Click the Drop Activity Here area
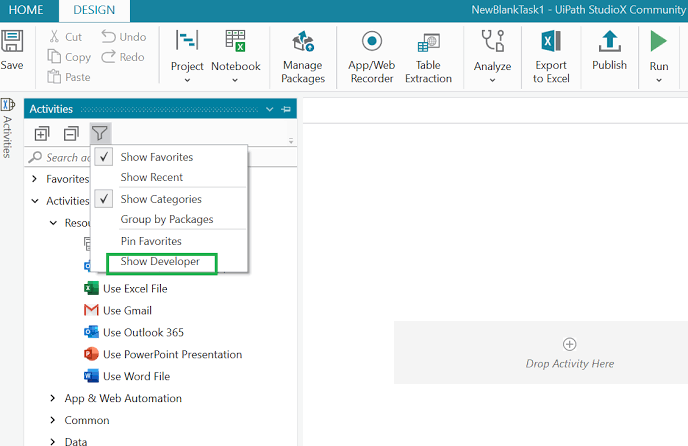This screenshot has height=446, width=688. click(541, 352)
